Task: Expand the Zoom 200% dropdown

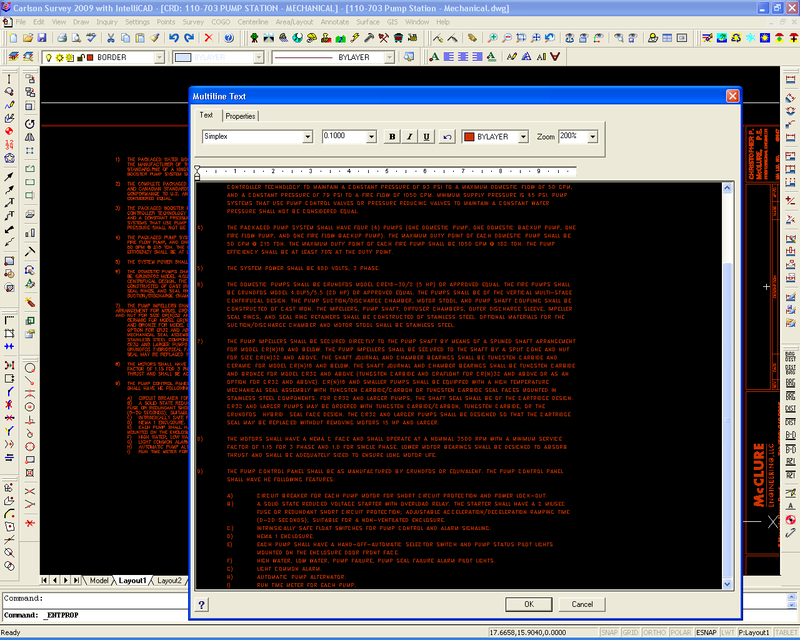Action: pos(592,136)
